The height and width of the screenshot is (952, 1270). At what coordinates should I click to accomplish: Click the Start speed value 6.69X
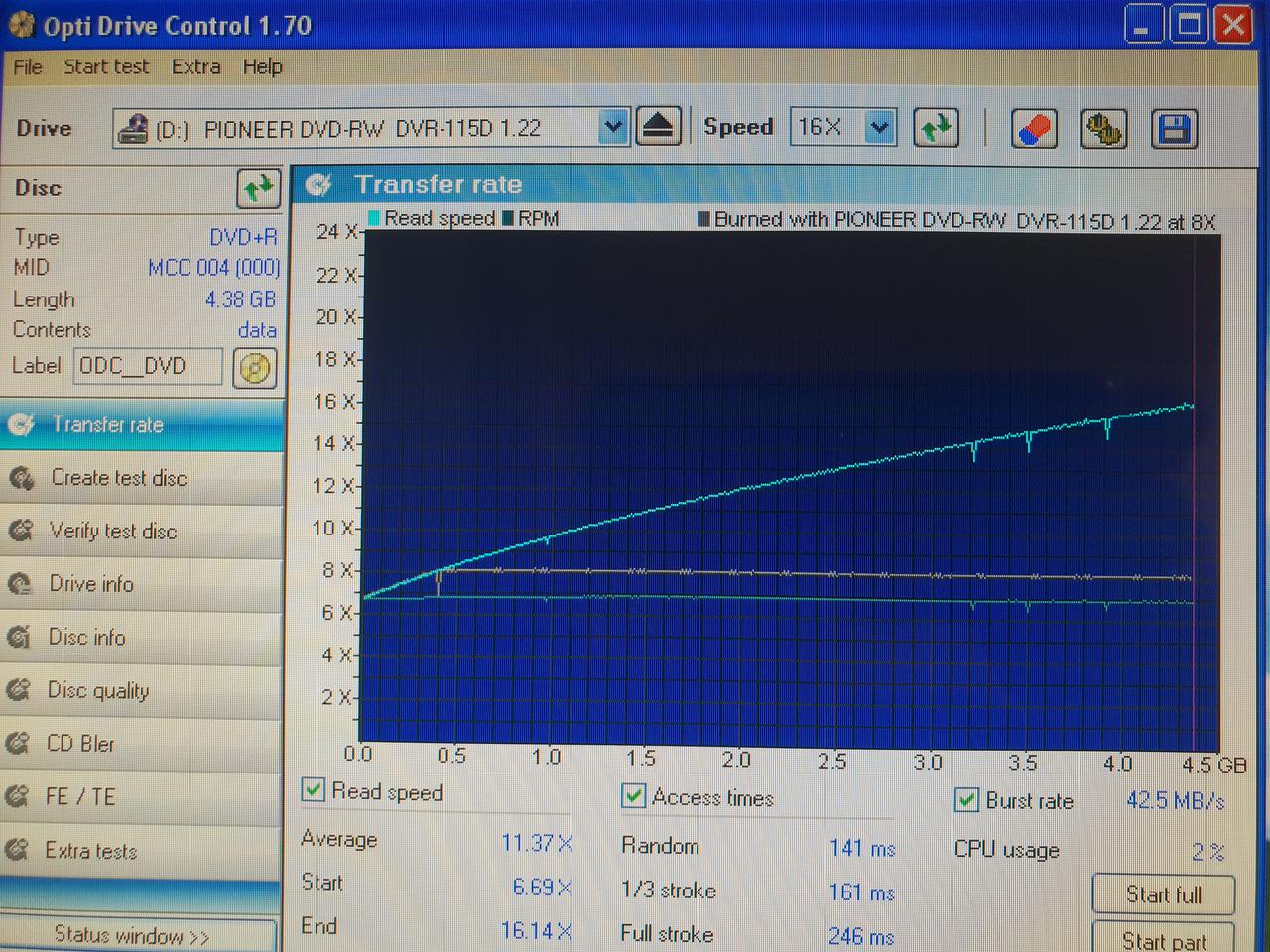(x=542, y=887)
